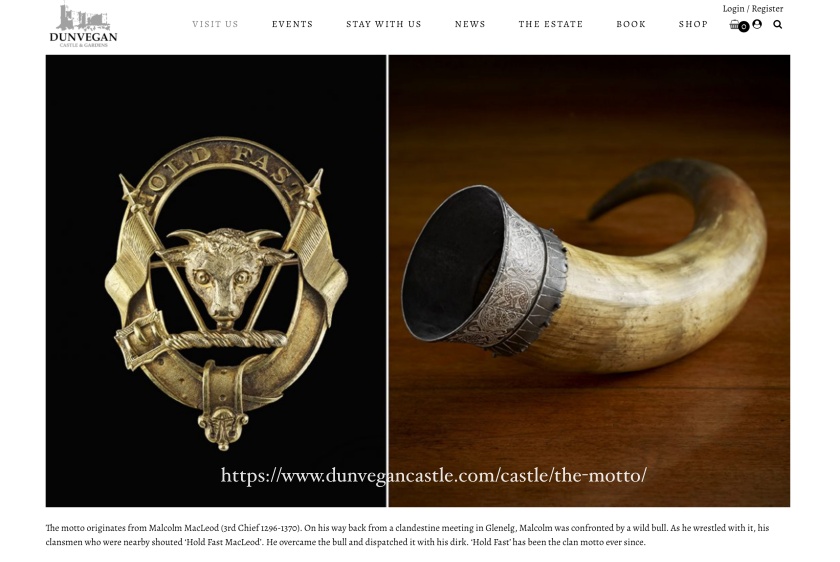Click the Register link
Image resolution: width=840 pixels, height=562 pixels.
[x=767, y=9]
